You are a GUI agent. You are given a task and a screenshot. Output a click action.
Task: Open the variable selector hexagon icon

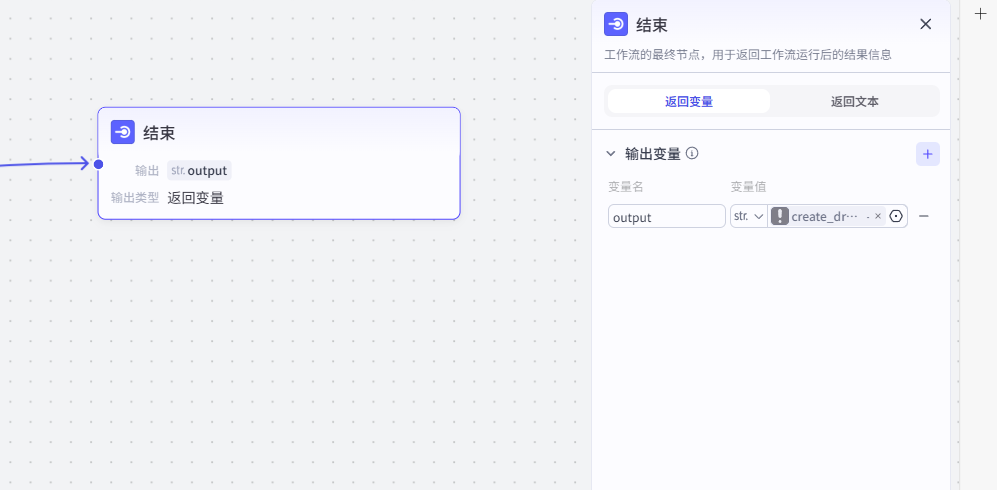pos(896,216)
